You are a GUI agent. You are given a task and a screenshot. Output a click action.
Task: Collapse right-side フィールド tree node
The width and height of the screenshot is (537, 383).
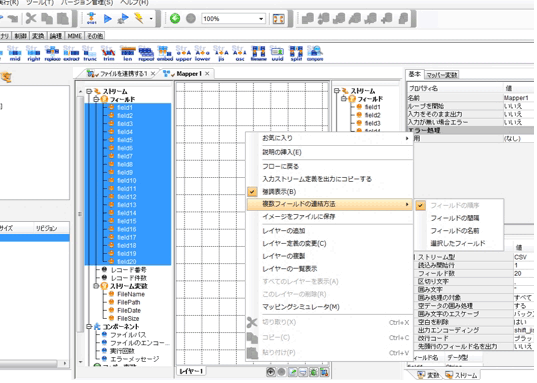pyautogui.click(x=344, y=99)
